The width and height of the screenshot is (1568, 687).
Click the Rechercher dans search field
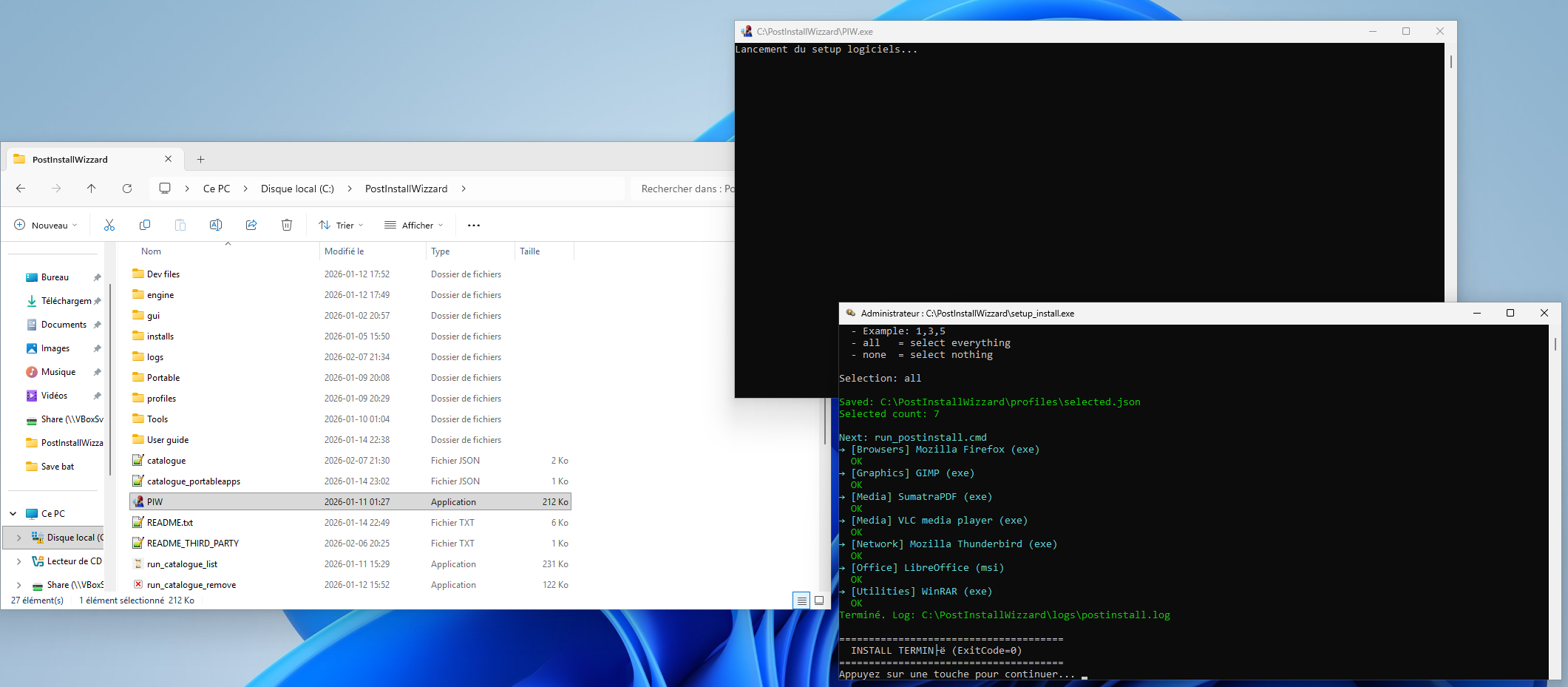[x=684, y=189]
